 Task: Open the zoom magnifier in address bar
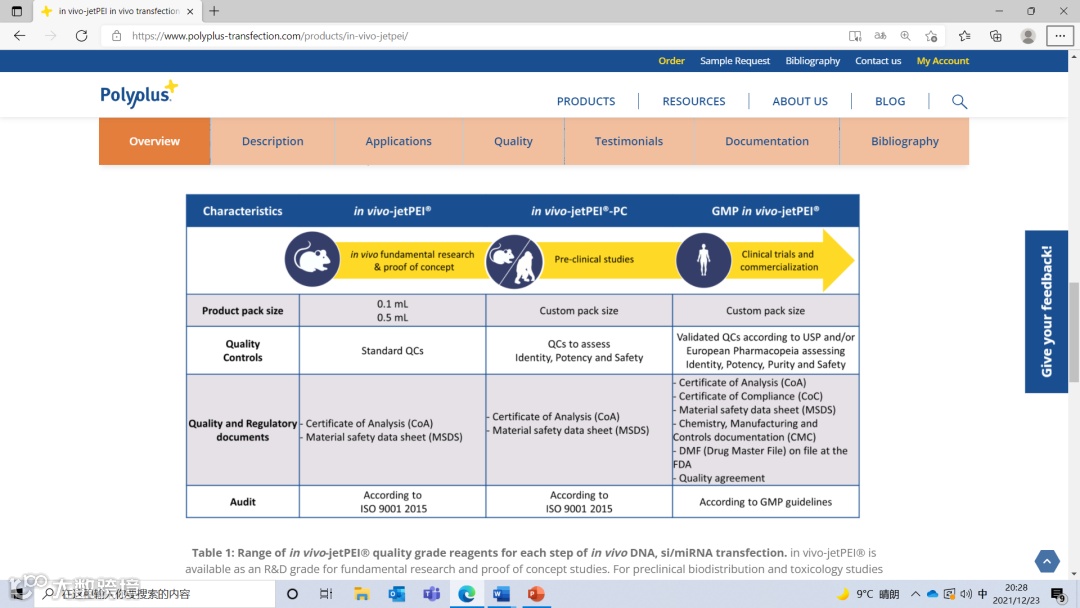[x=906, y=36]
